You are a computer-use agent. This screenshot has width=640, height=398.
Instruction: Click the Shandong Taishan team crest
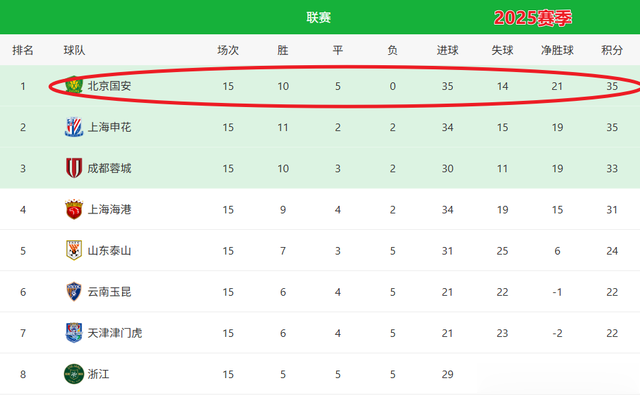(74, 250)
